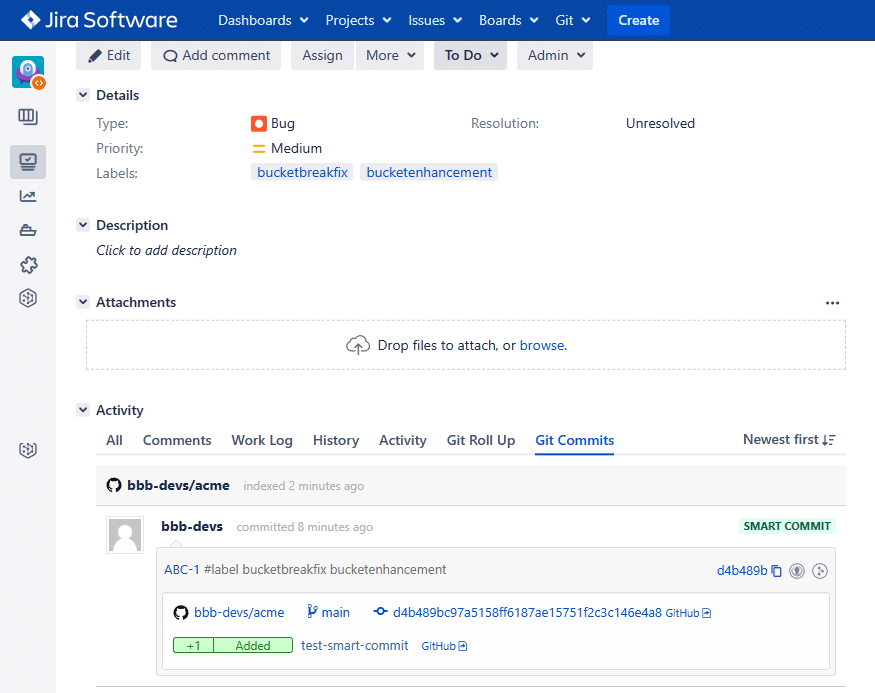Click the Edit issue button

pyautogui.click(x=109, y=55)
